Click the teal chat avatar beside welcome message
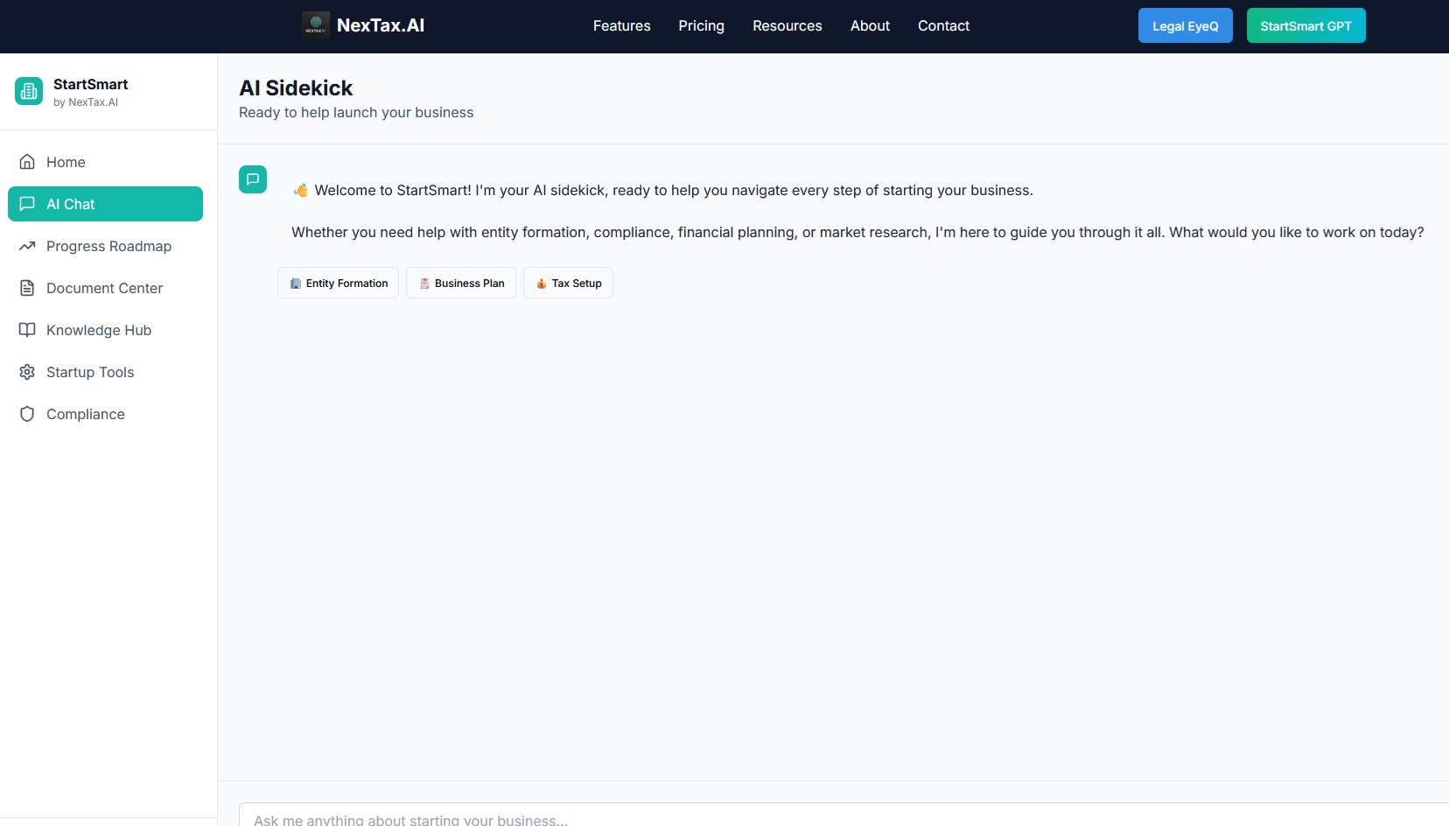Image resolution: width=1449 pixels, height=840 pixels. point(253,179)
